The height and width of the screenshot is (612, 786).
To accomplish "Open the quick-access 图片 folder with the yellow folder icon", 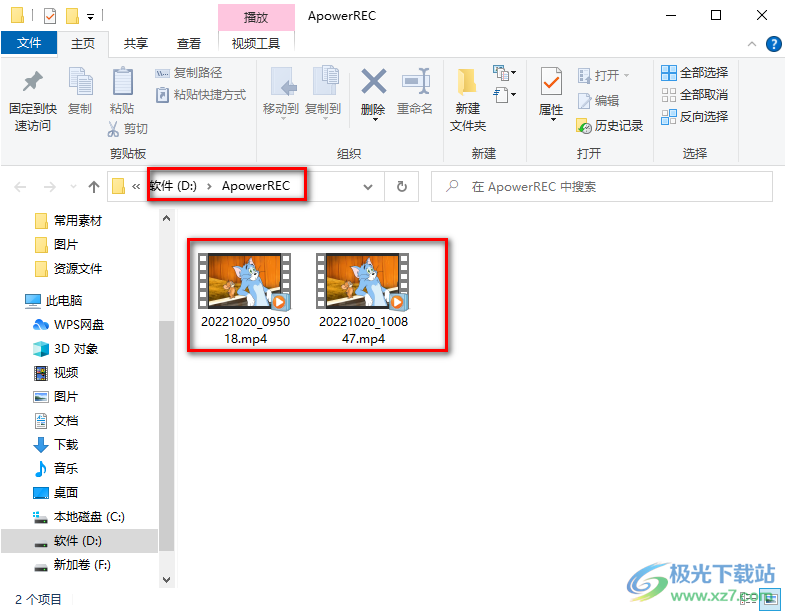I will coord(56,245).
